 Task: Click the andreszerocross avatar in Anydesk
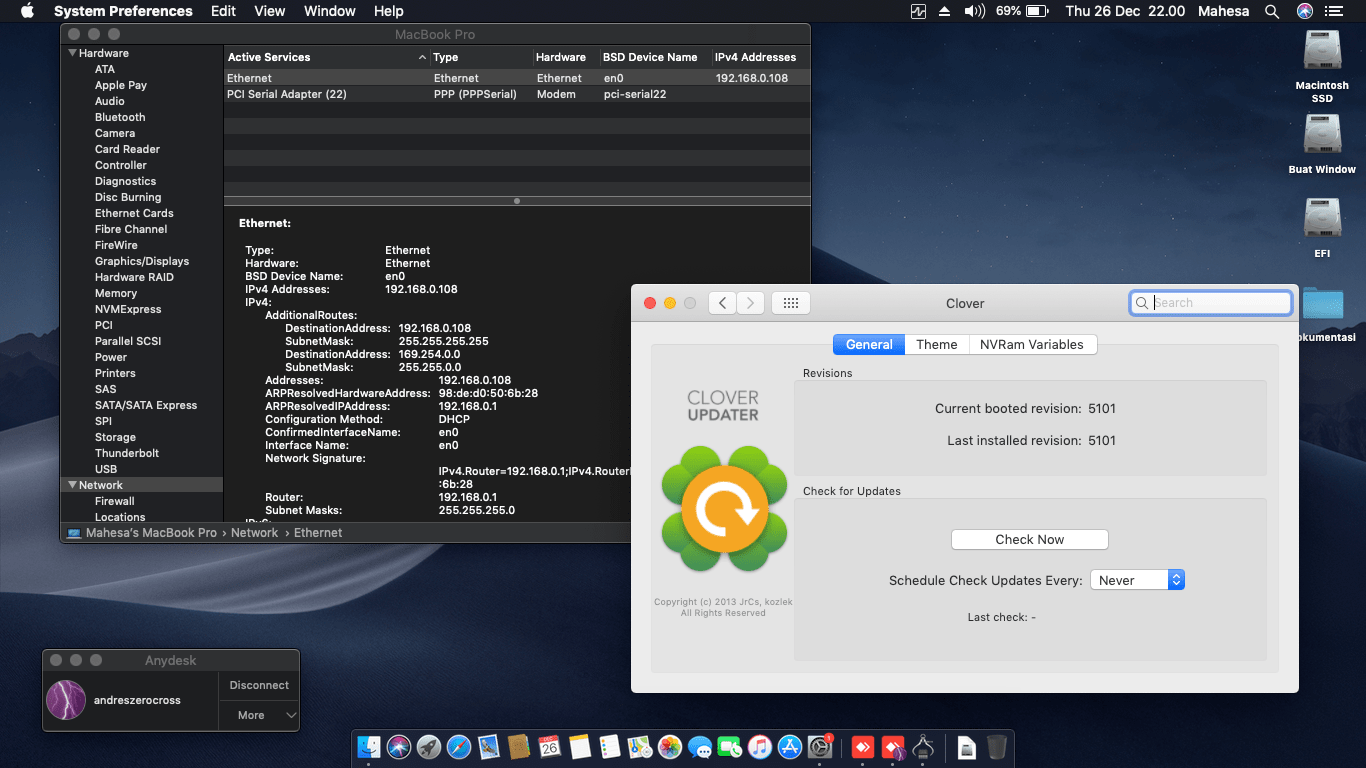pyautogui.click(x=66, y=700)
